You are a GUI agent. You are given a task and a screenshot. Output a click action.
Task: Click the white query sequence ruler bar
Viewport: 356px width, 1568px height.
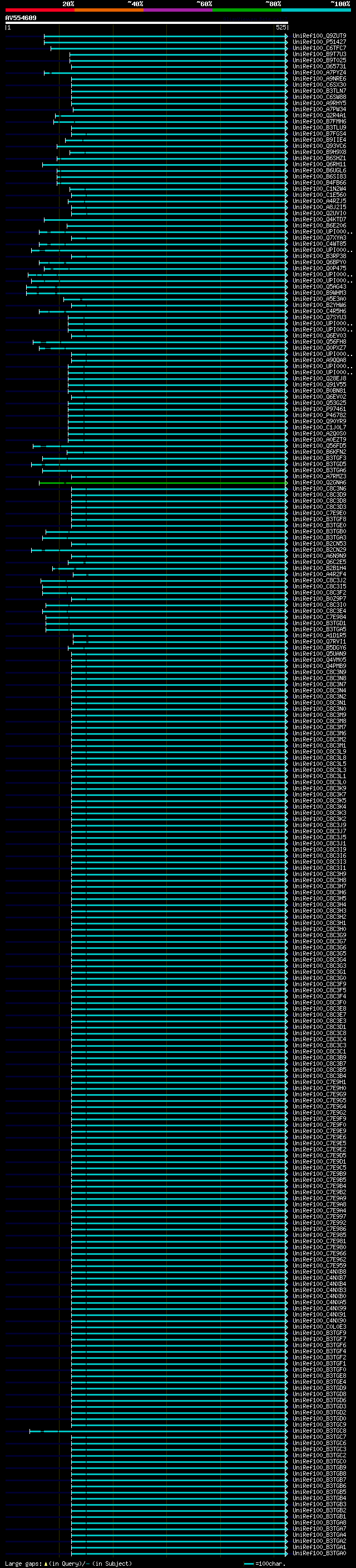click(147, 22)
